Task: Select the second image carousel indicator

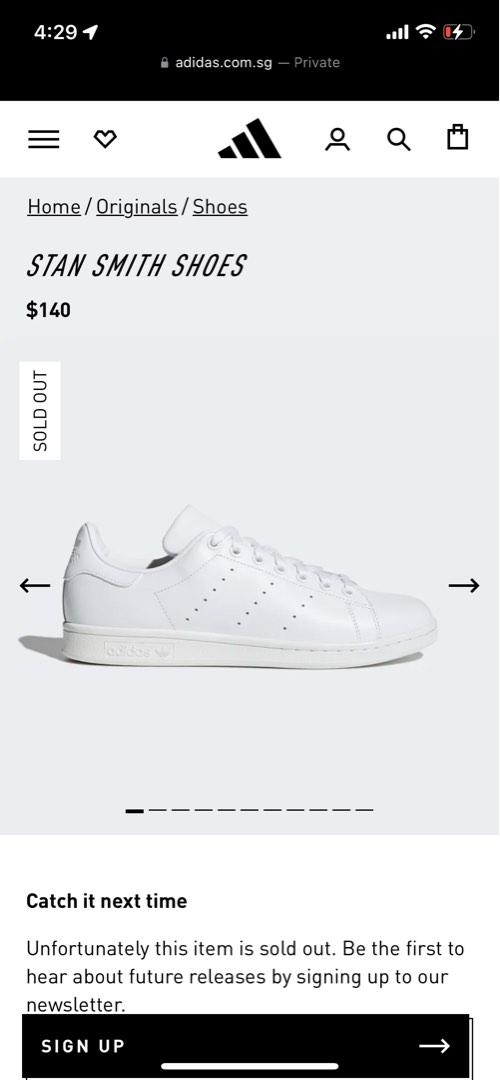Action: pos(158,811)
